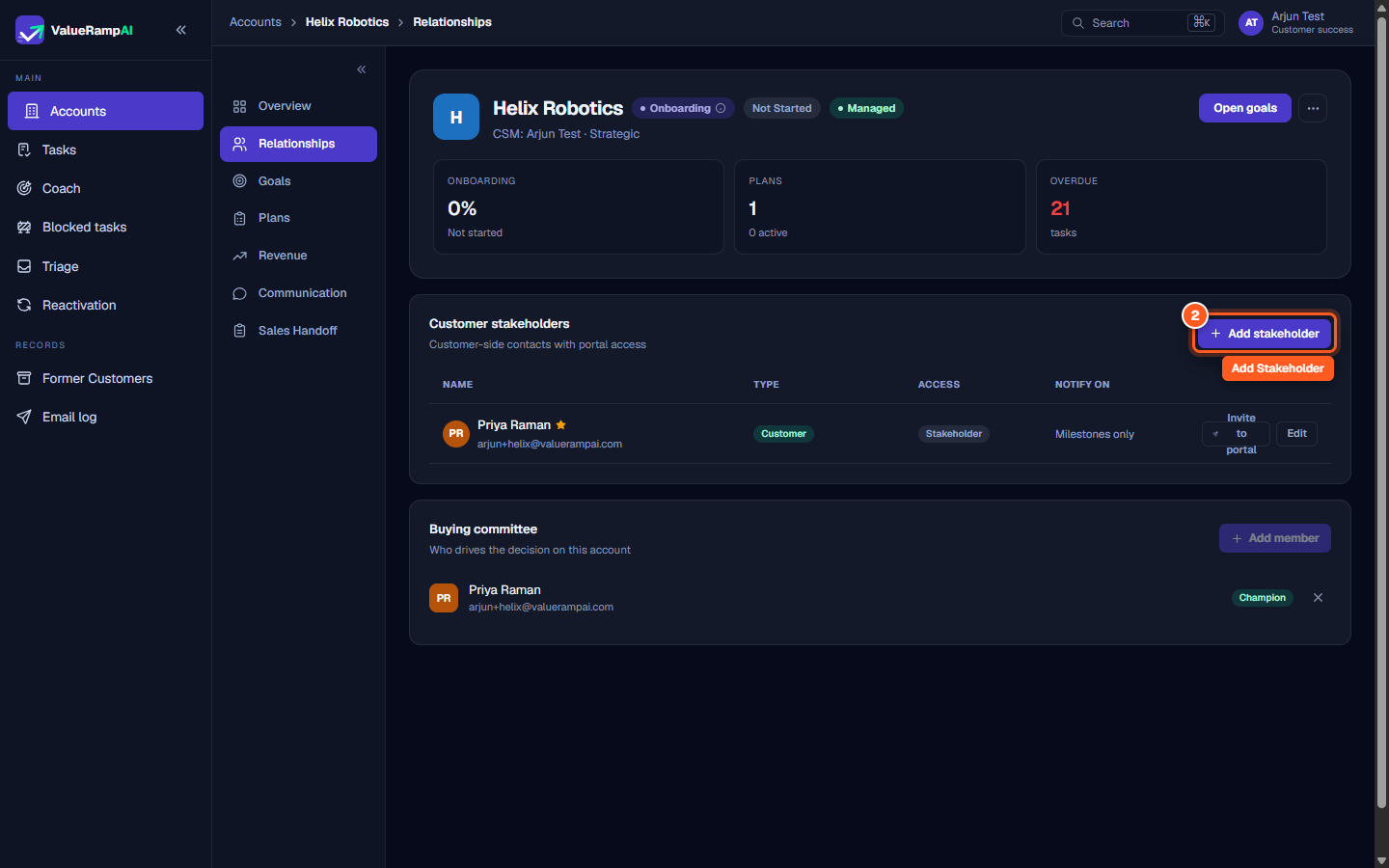Screen dimensions: 1389x868
Task: Click the Stakeholder access badge
Action: tap(954, 434)
